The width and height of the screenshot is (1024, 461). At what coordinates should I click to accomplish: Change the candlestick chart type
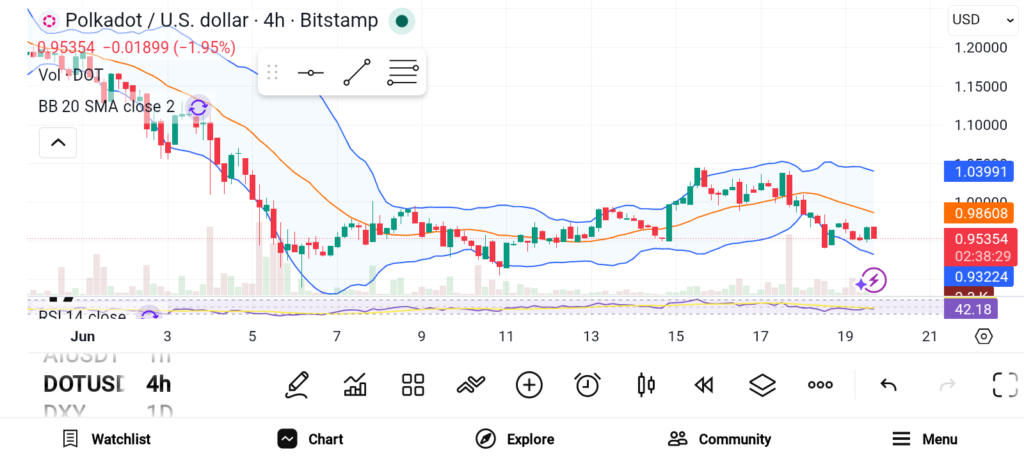tap(646, 385)
